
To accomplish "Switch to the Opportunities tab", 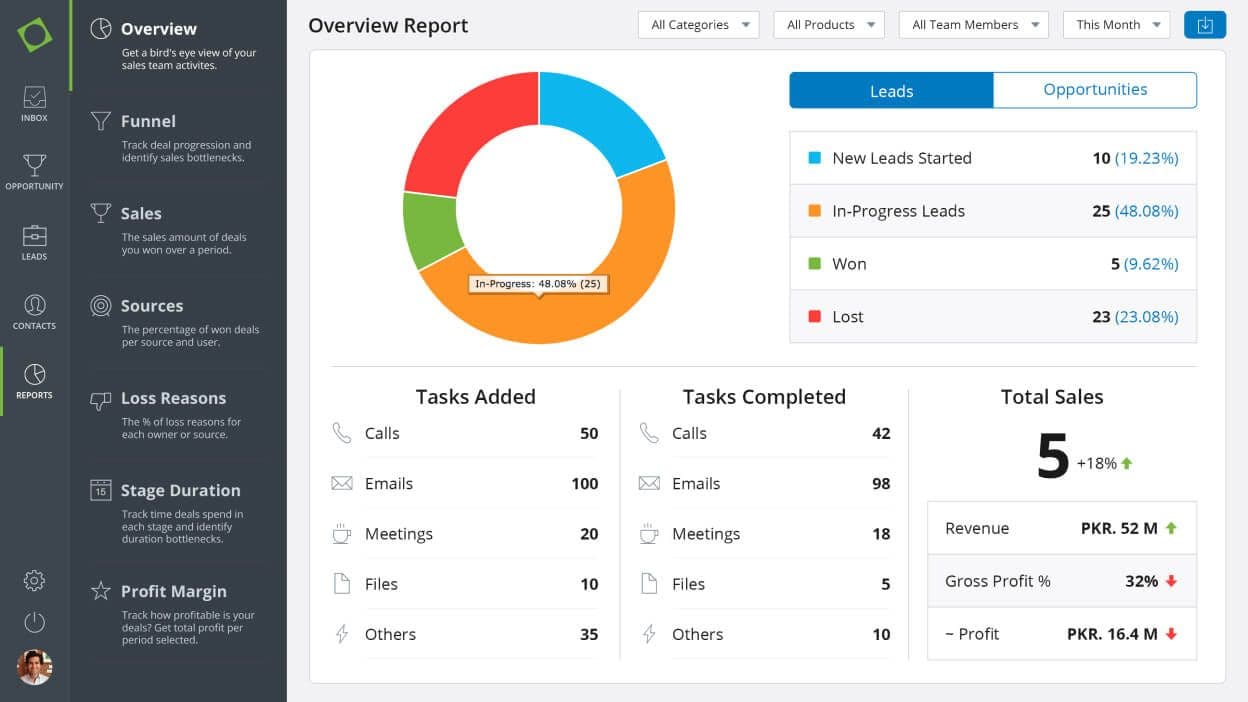I will (x=1095, y=90).
